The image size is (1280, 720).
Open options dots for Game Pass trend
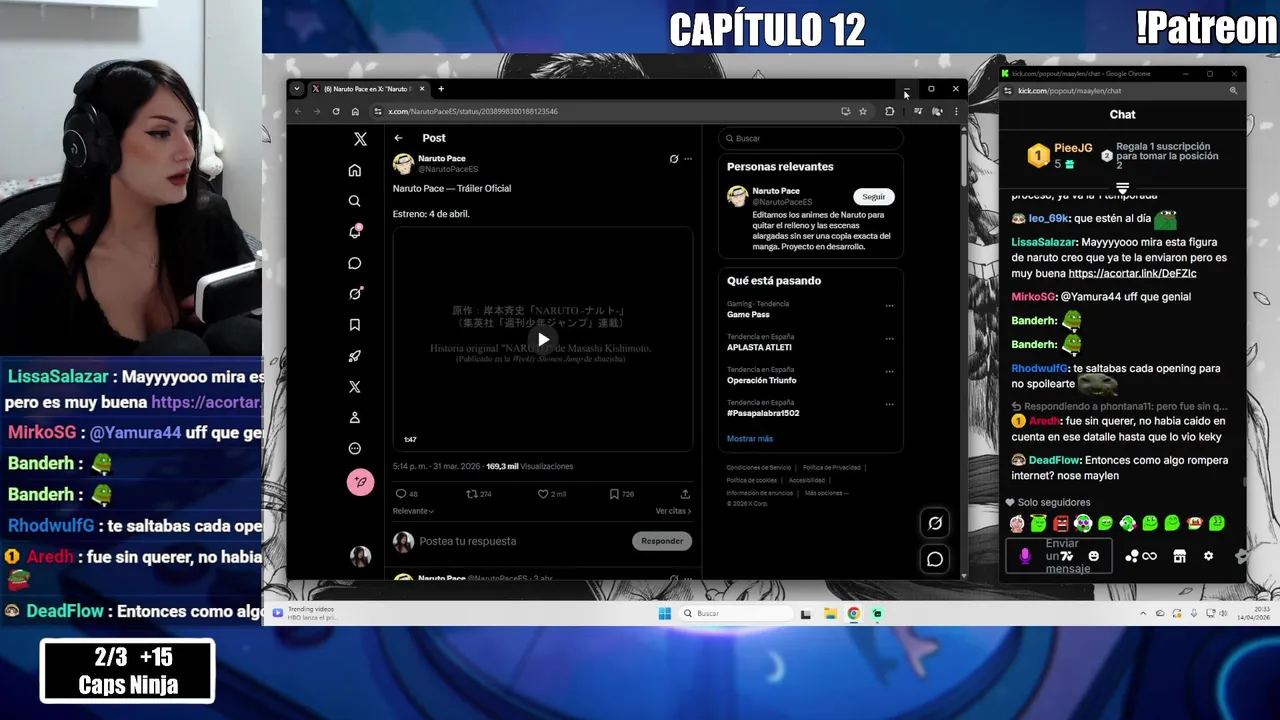889,306
